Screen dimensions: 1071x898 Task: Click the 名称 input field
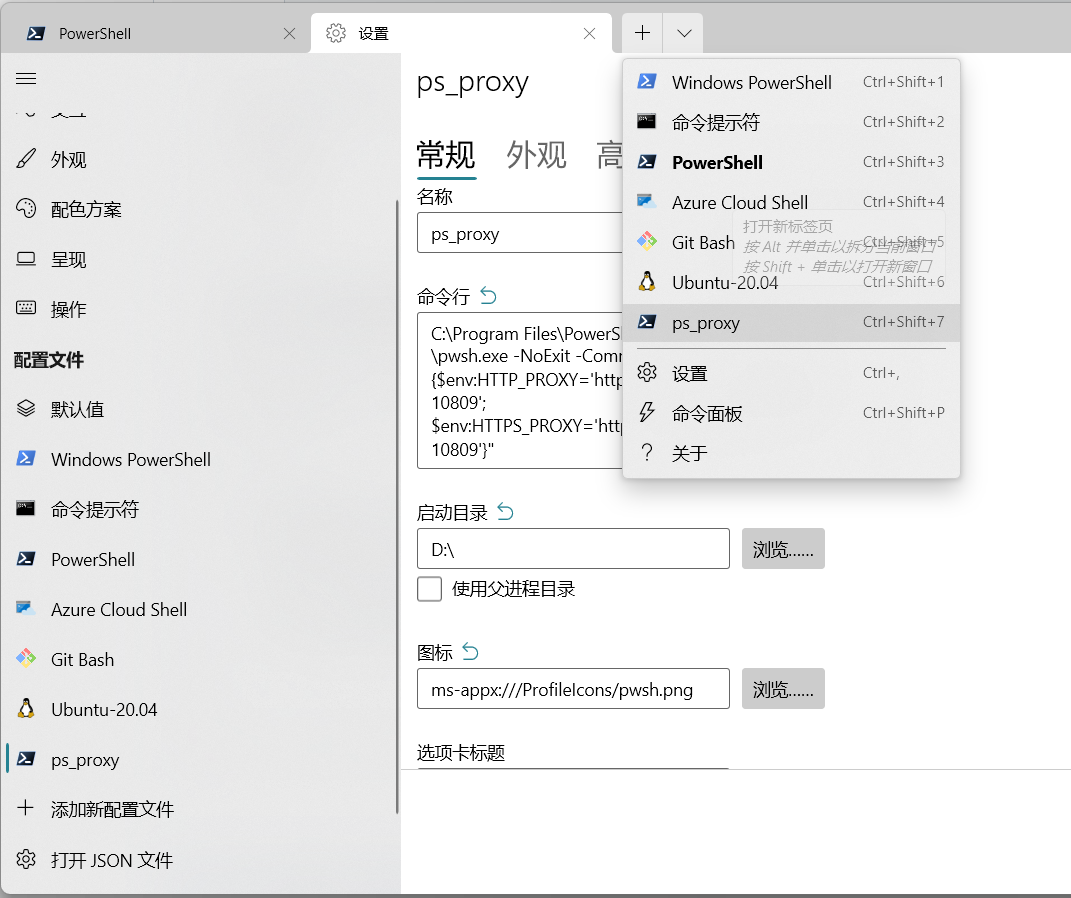pos(520,233)
